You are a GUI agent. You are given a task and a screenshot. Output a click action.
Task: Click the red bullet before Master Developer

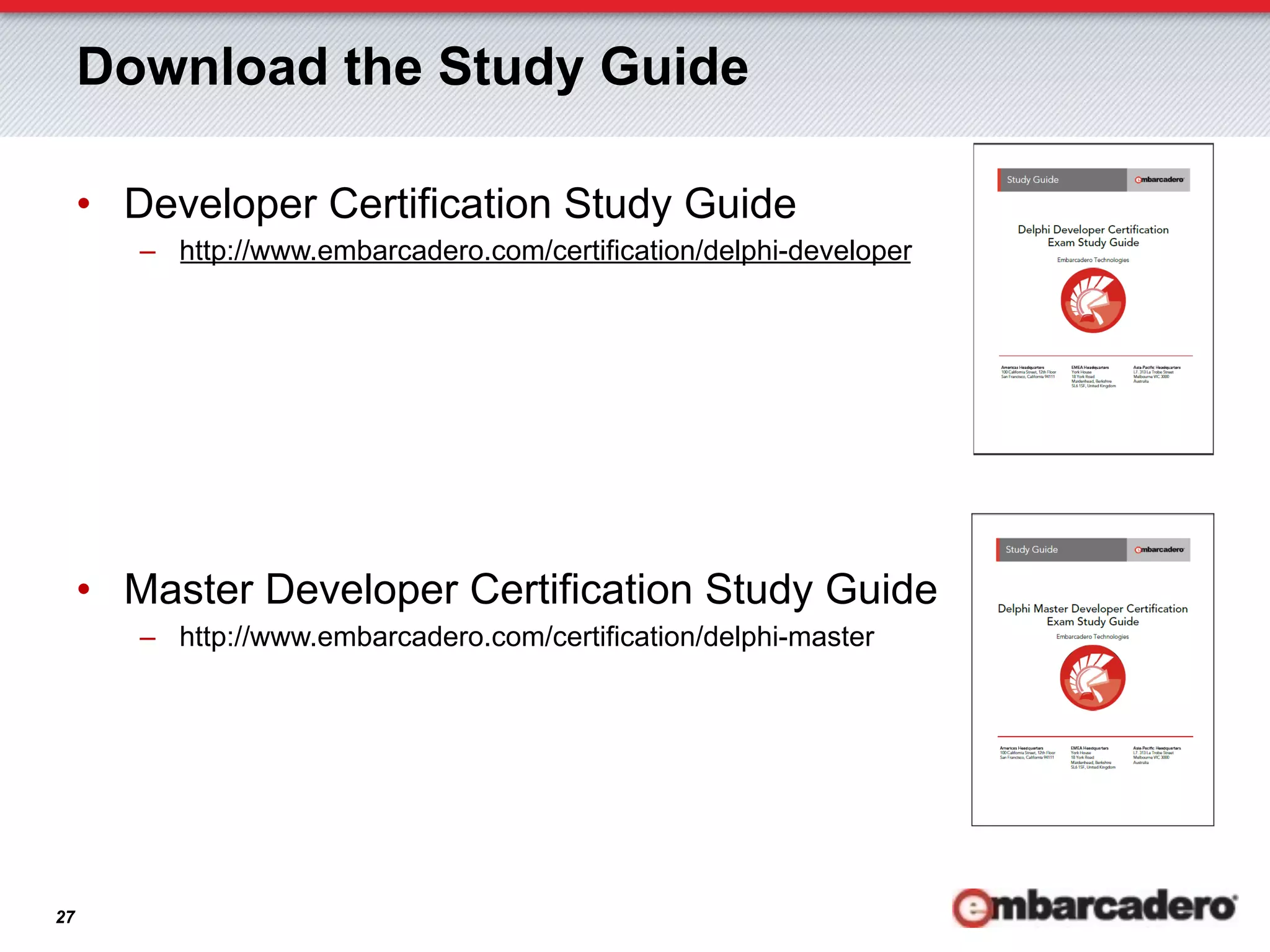point(84,589)
